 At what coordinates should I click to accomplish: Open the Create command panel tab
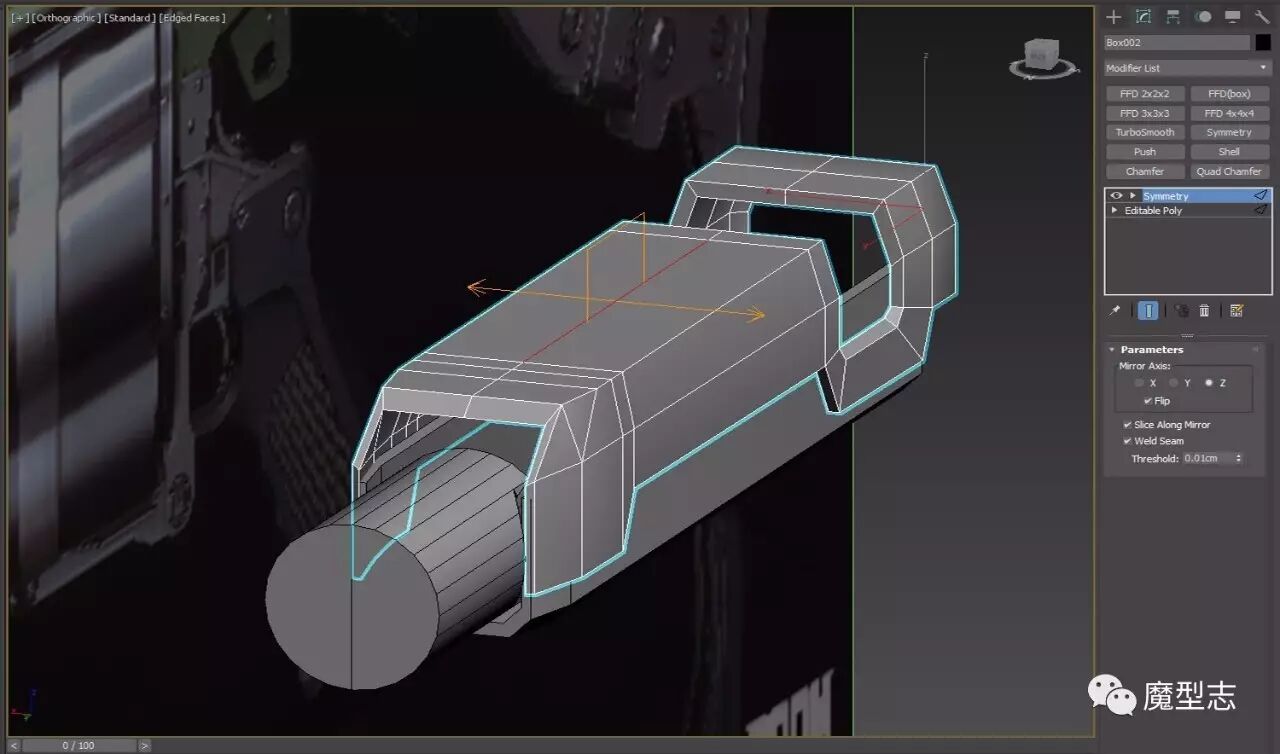pyautogui.click(x=1113, y=17)
